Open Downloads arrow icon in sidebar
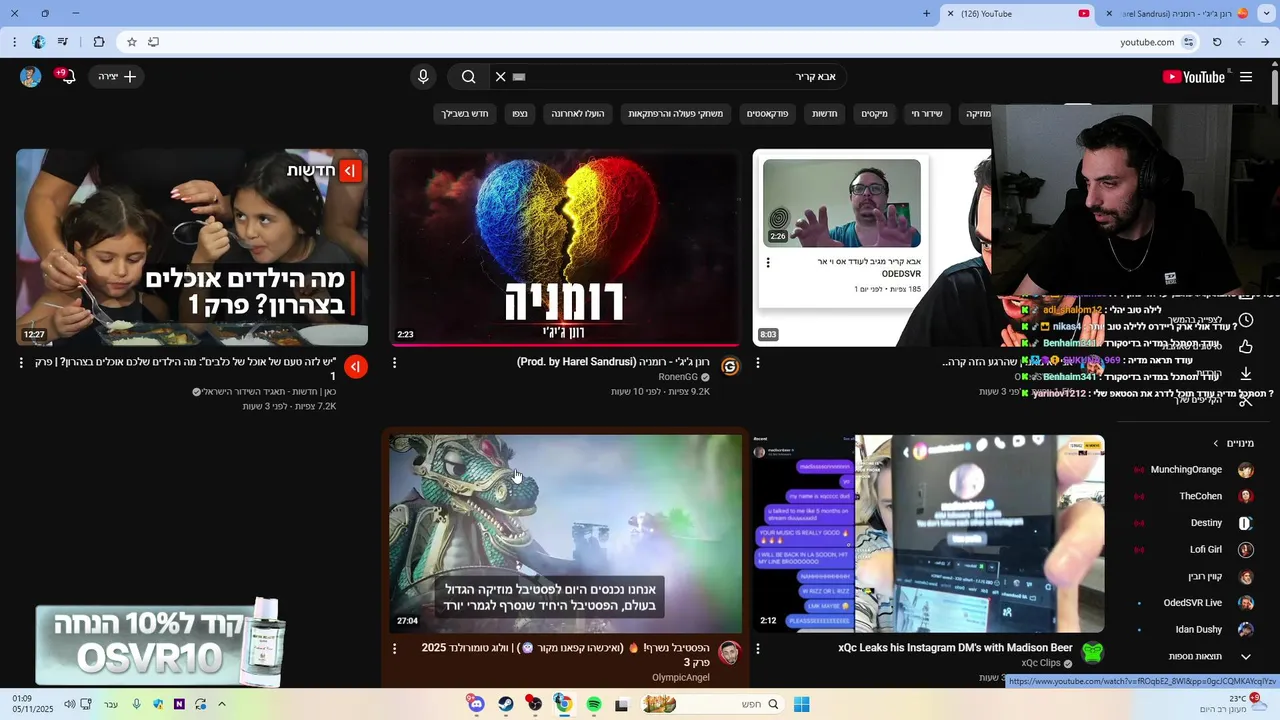Image resolution: width=1280 pixels, height=720 pixels. [1246, 373]
